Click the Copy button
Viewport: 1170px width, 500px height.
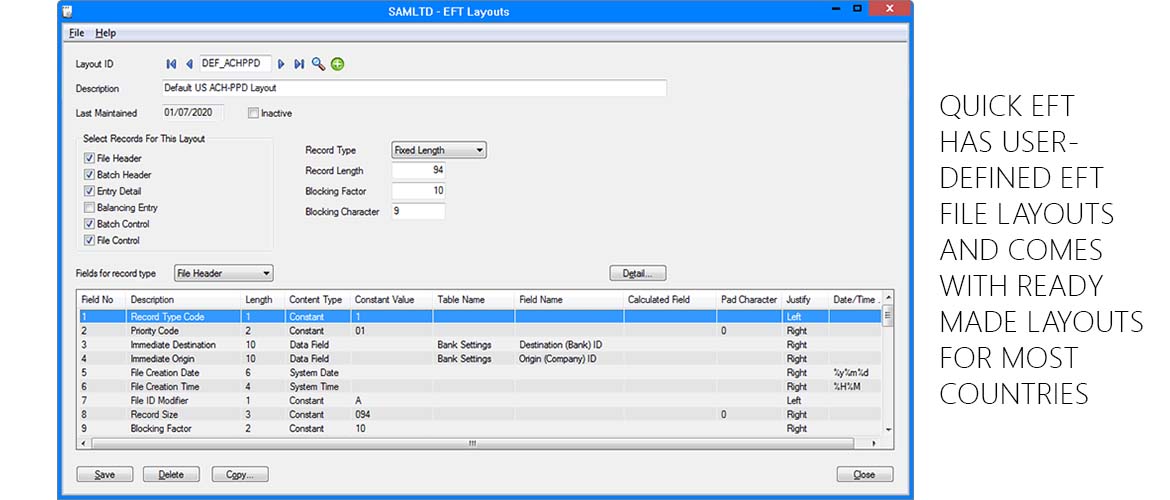click(x=240, y=475)
